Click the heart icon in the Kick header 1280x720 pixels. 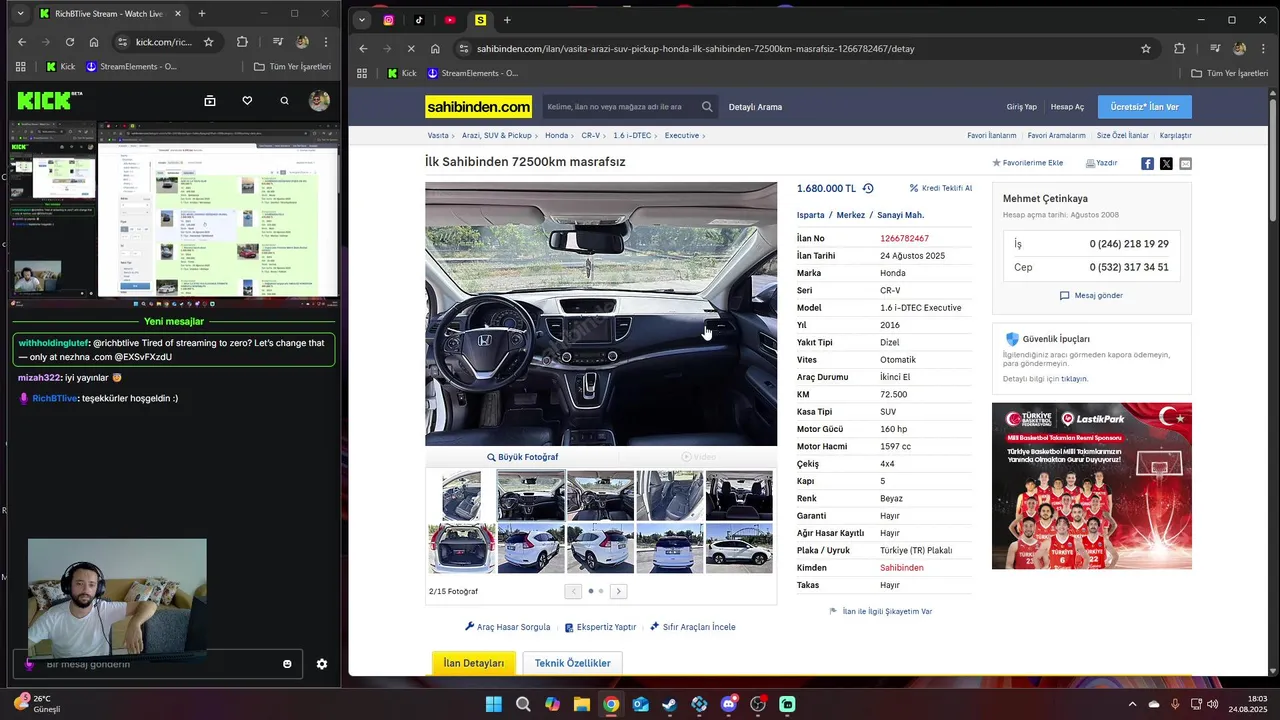pyautogui.click(x=247, y=101)
